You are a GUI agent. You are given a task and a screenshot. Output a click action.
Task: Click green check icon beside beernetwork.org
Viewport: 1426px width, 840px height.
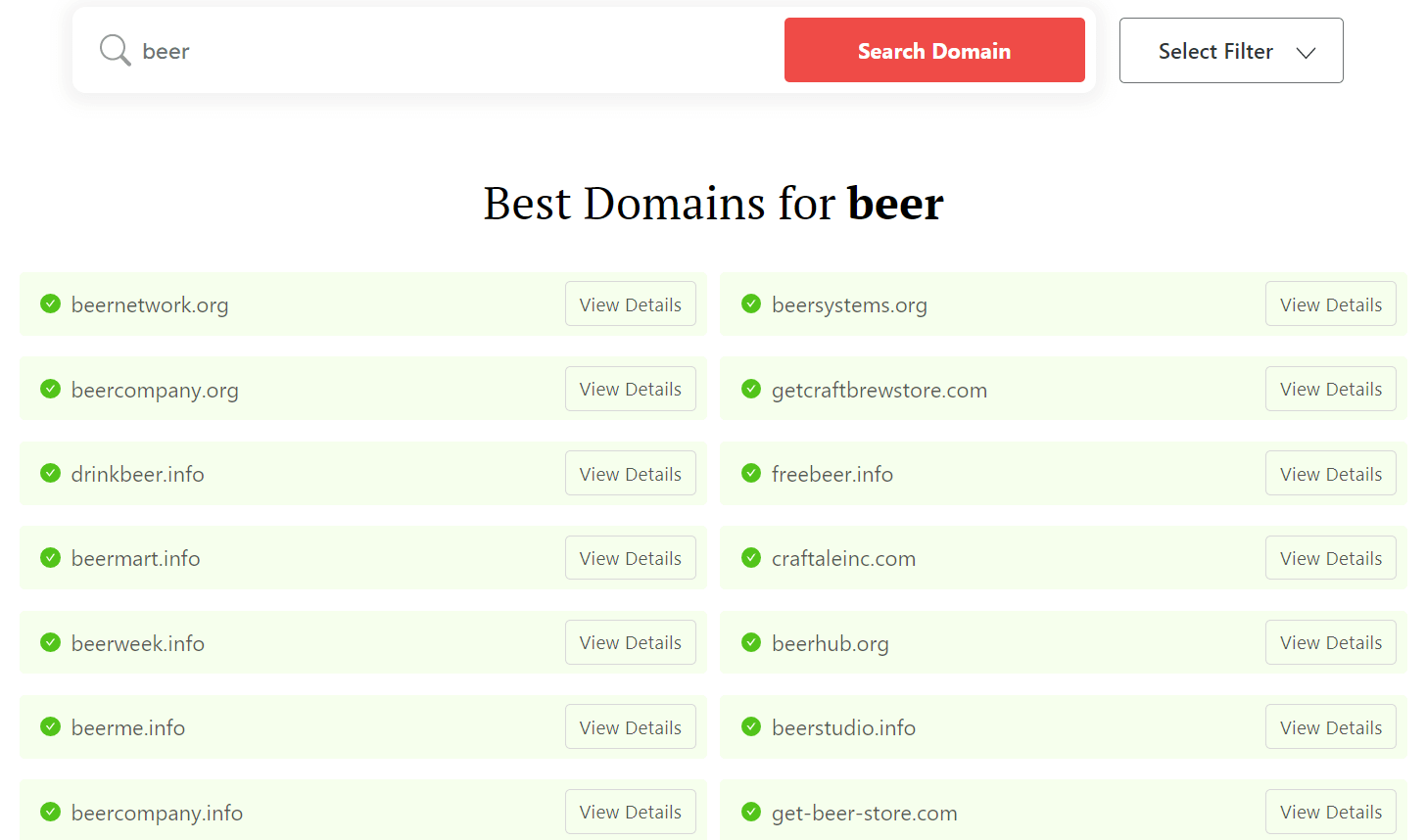click(51, 304)
